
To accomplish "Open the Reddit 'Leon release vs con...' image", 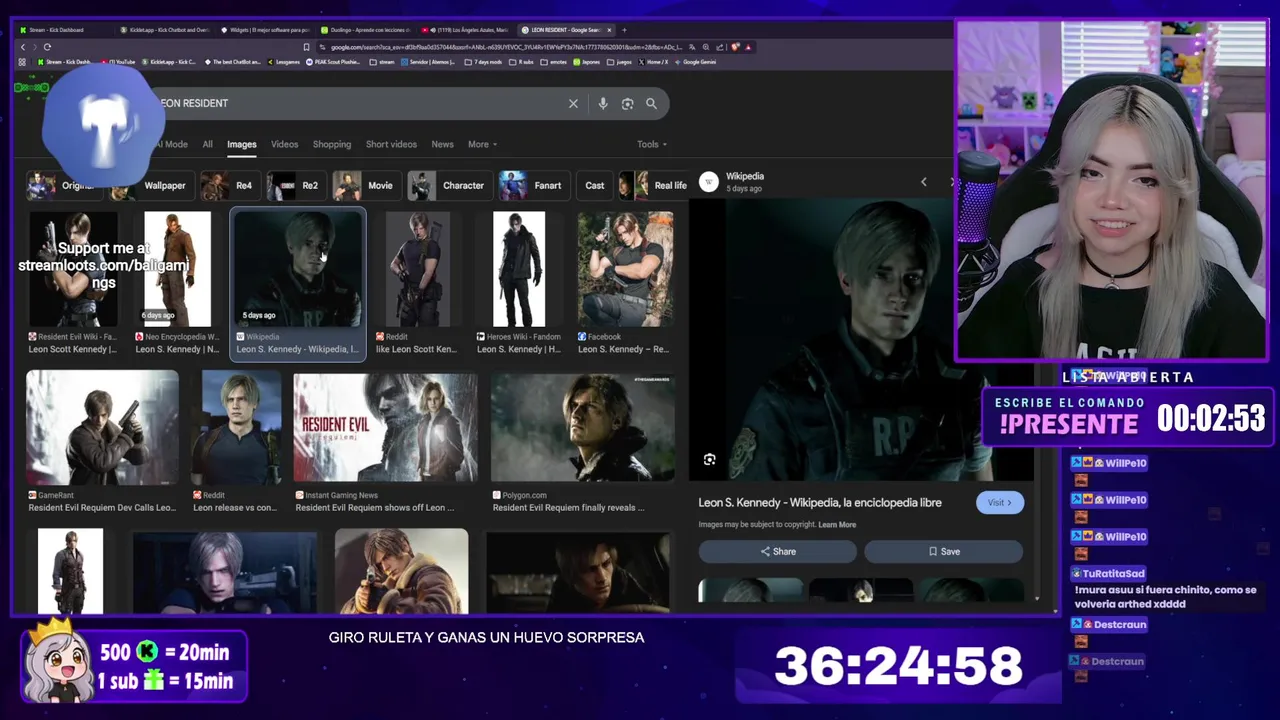I will 236,428.
